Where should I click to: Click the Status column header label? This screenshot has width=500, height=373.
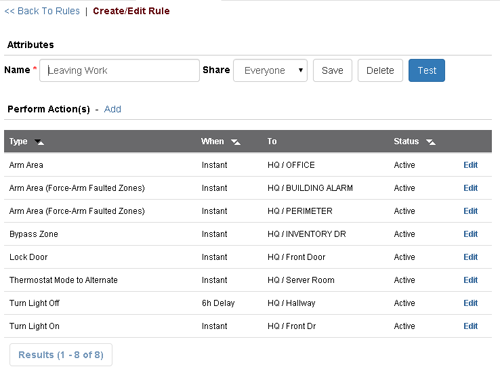[406, 141]
